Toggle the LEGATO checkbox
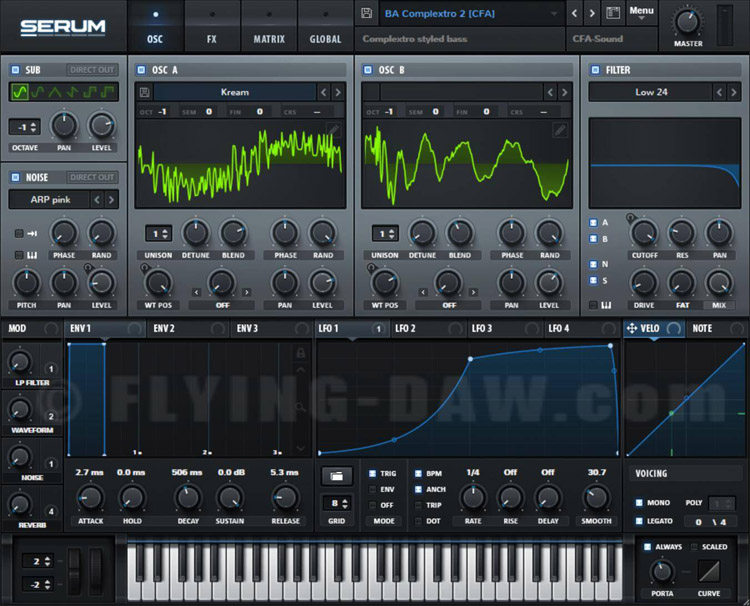 pos(639,521)
